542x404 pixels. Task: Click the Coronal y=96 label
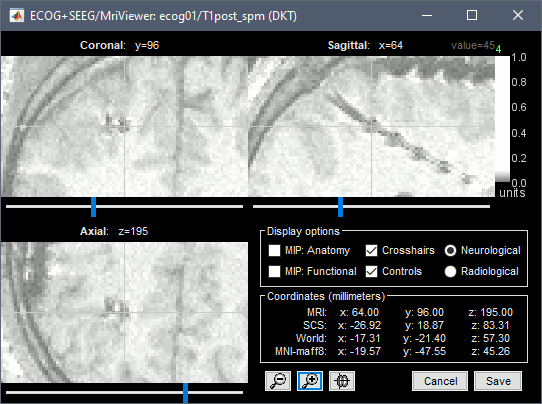pyautogui.click(x=120, y=45)
